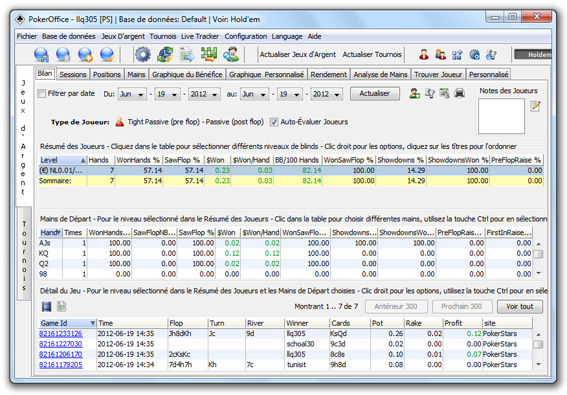Click Actualiser Jeux d'Argent toolbar button
Viewport: 567px width, 395px height.
click(x=298, y=55)
